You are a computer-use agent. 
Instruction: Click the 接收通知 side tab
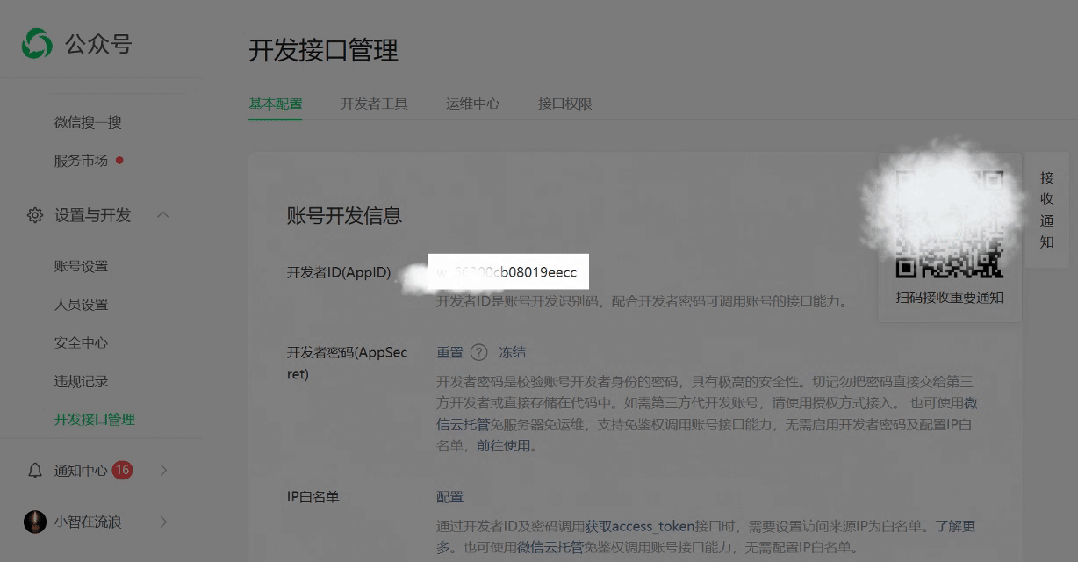(x=1046, y=210)
